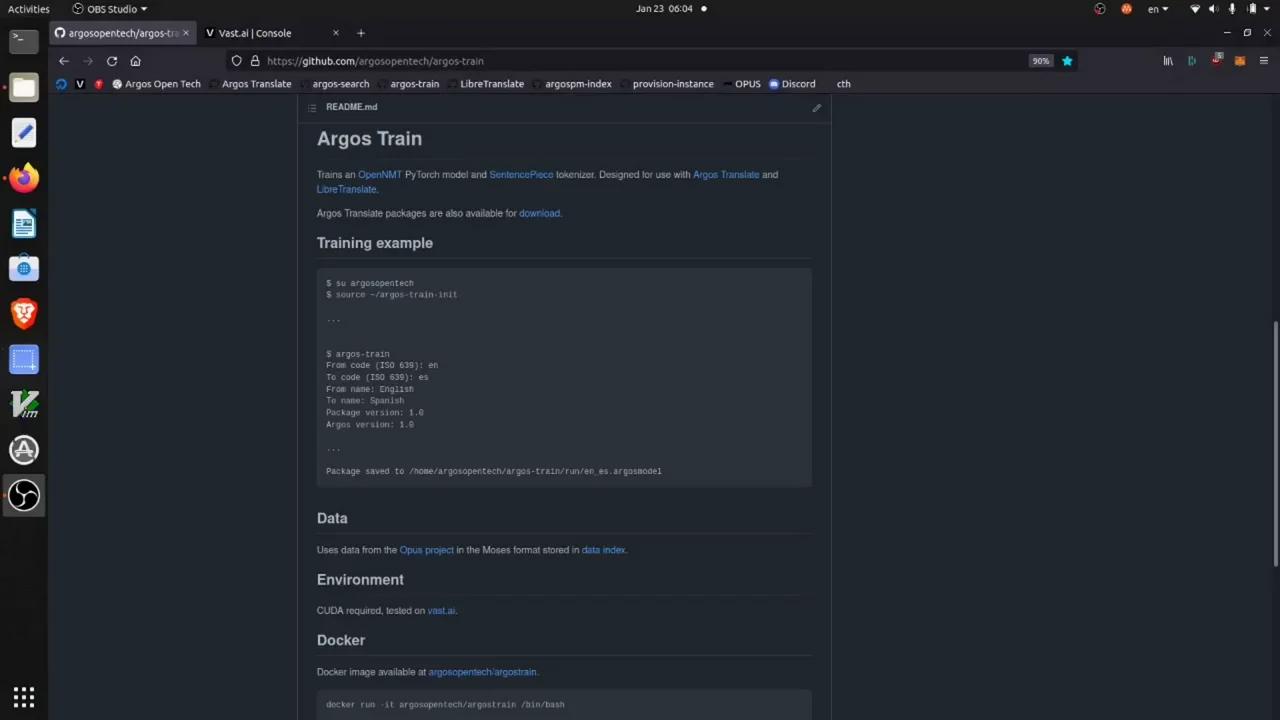
Task: Click the pencil icon to edit README.md
Action: tap(816, 107)
